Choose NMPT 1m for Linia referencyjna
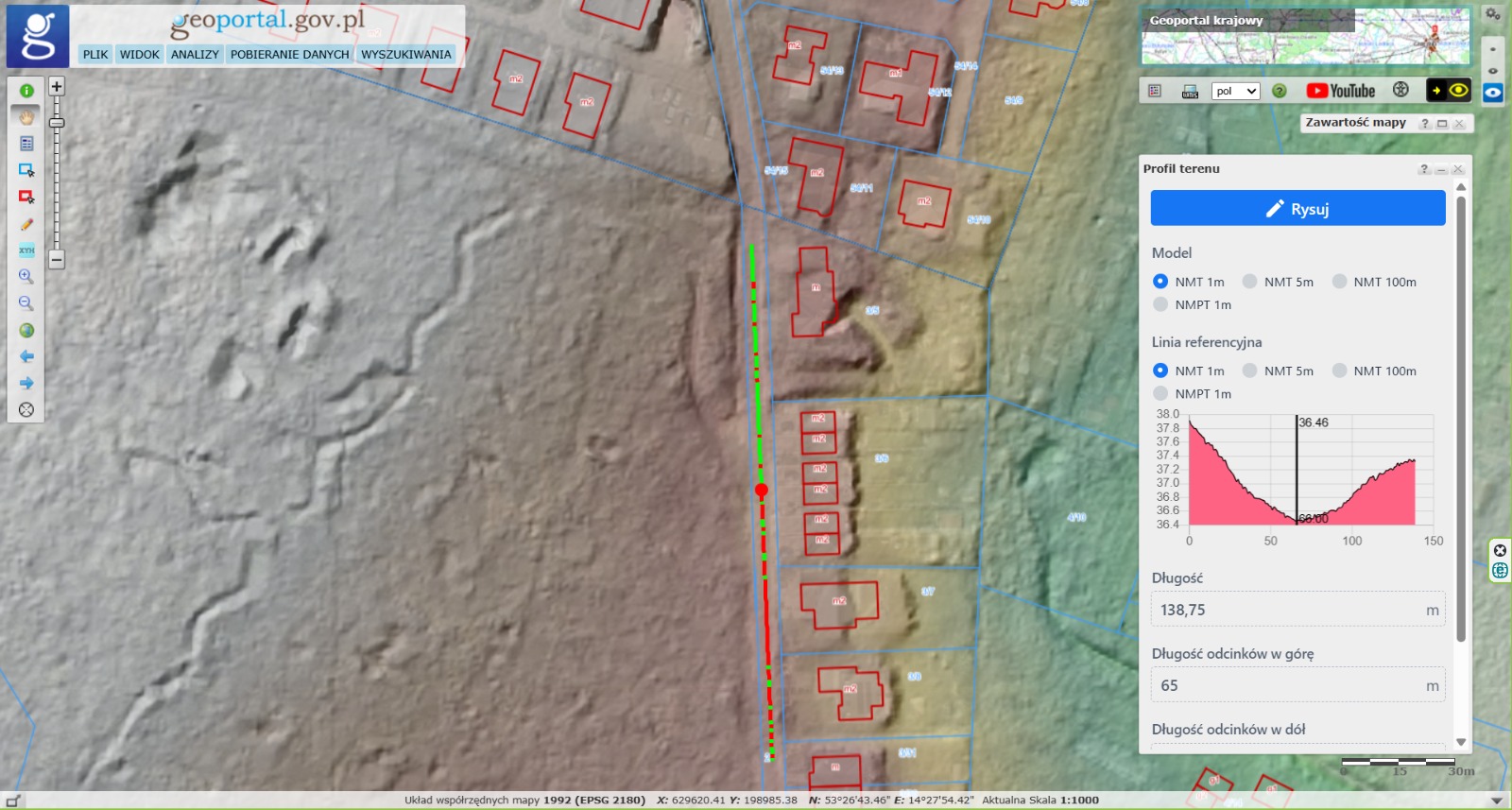This screenshot has height=810, width=1512. coord(1160,394)
